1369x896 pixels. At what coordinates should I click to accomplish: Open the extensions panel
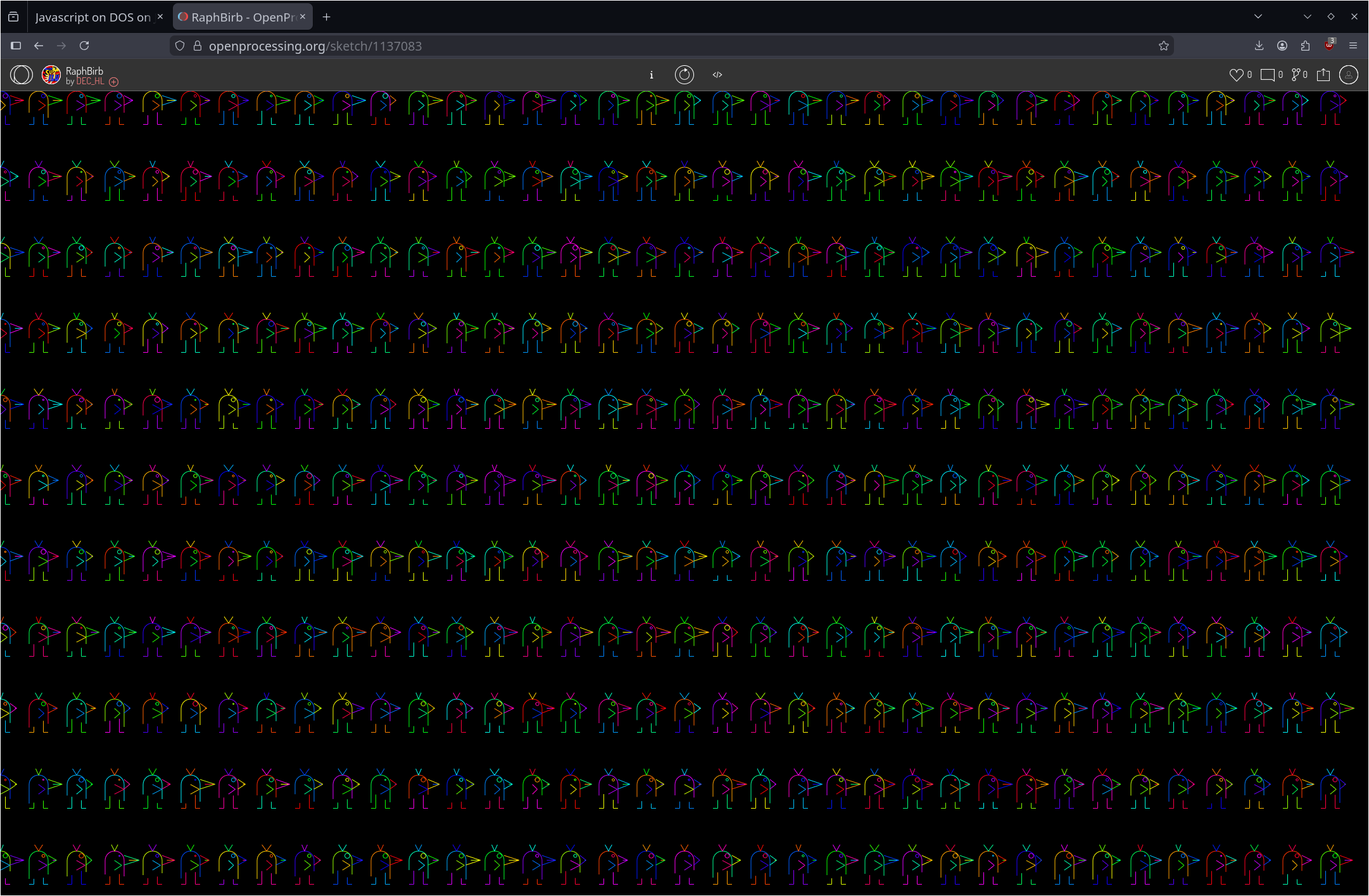[1305, 46]
